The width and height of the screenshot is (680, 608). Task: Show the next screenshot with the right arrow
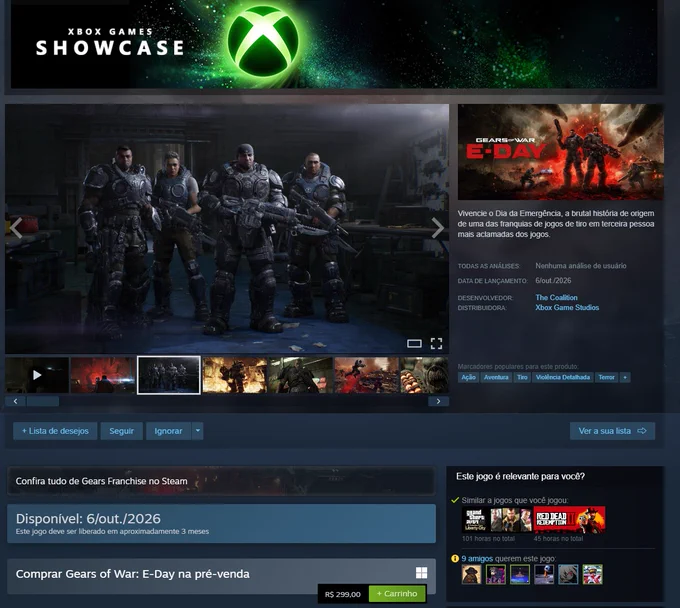(x=438, y=228)
